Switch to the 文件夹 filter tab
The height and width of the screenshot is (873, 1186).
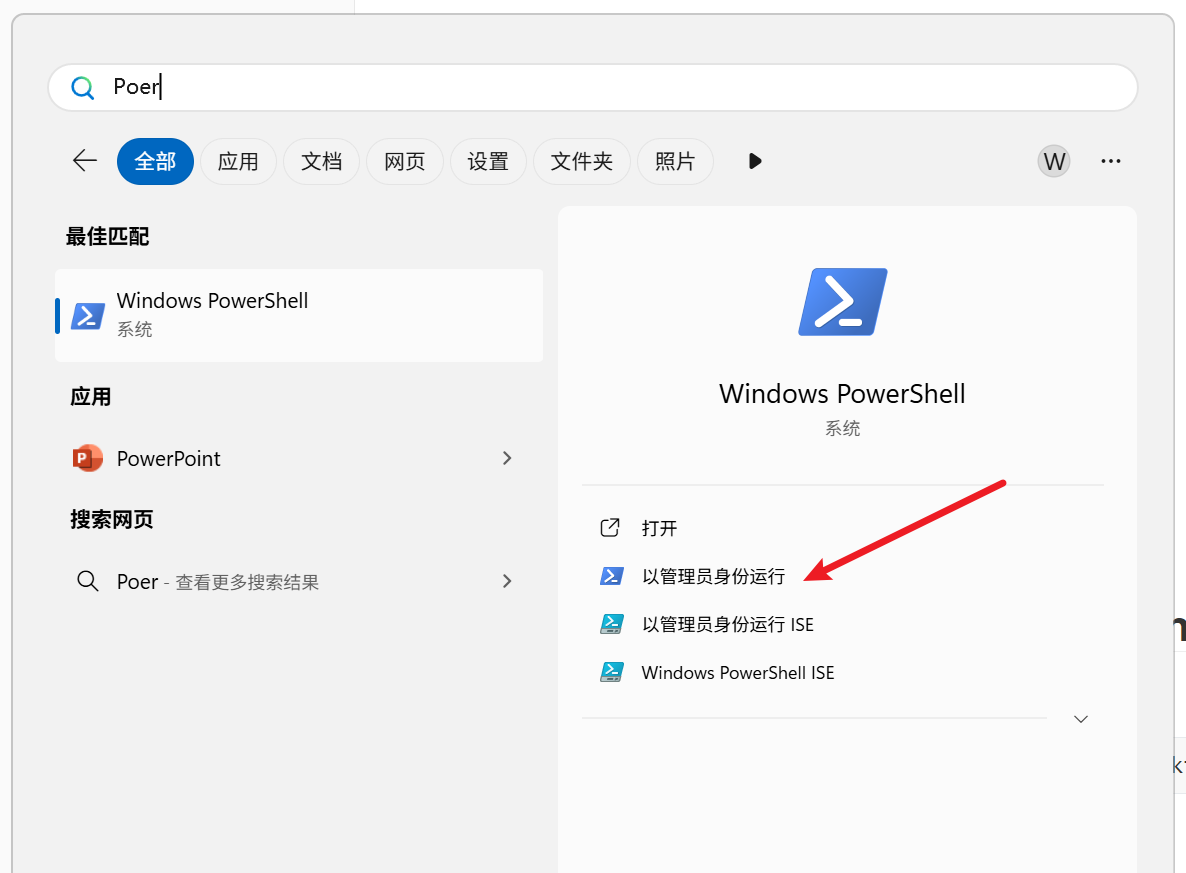click(582, 161)
